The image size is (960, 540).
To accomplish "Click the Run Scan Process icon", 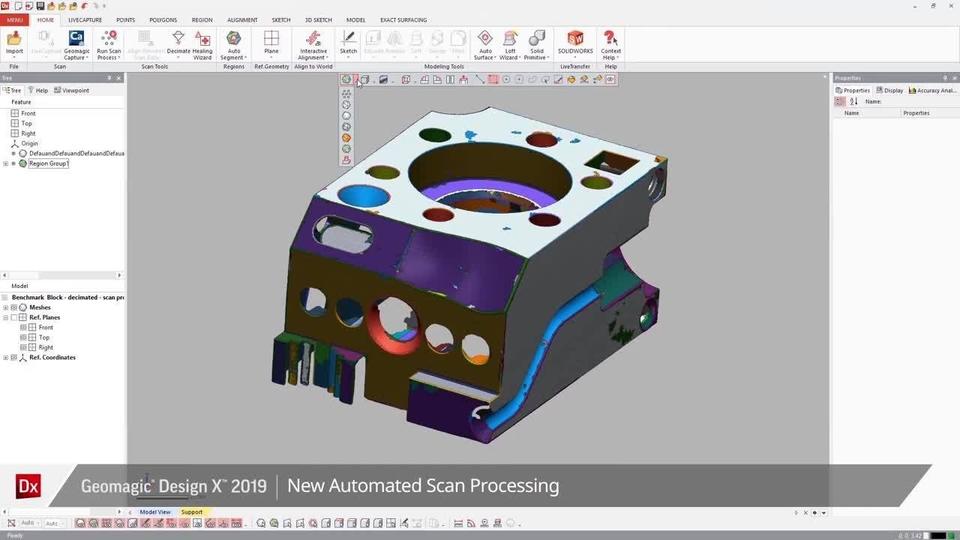I will 108,39.
